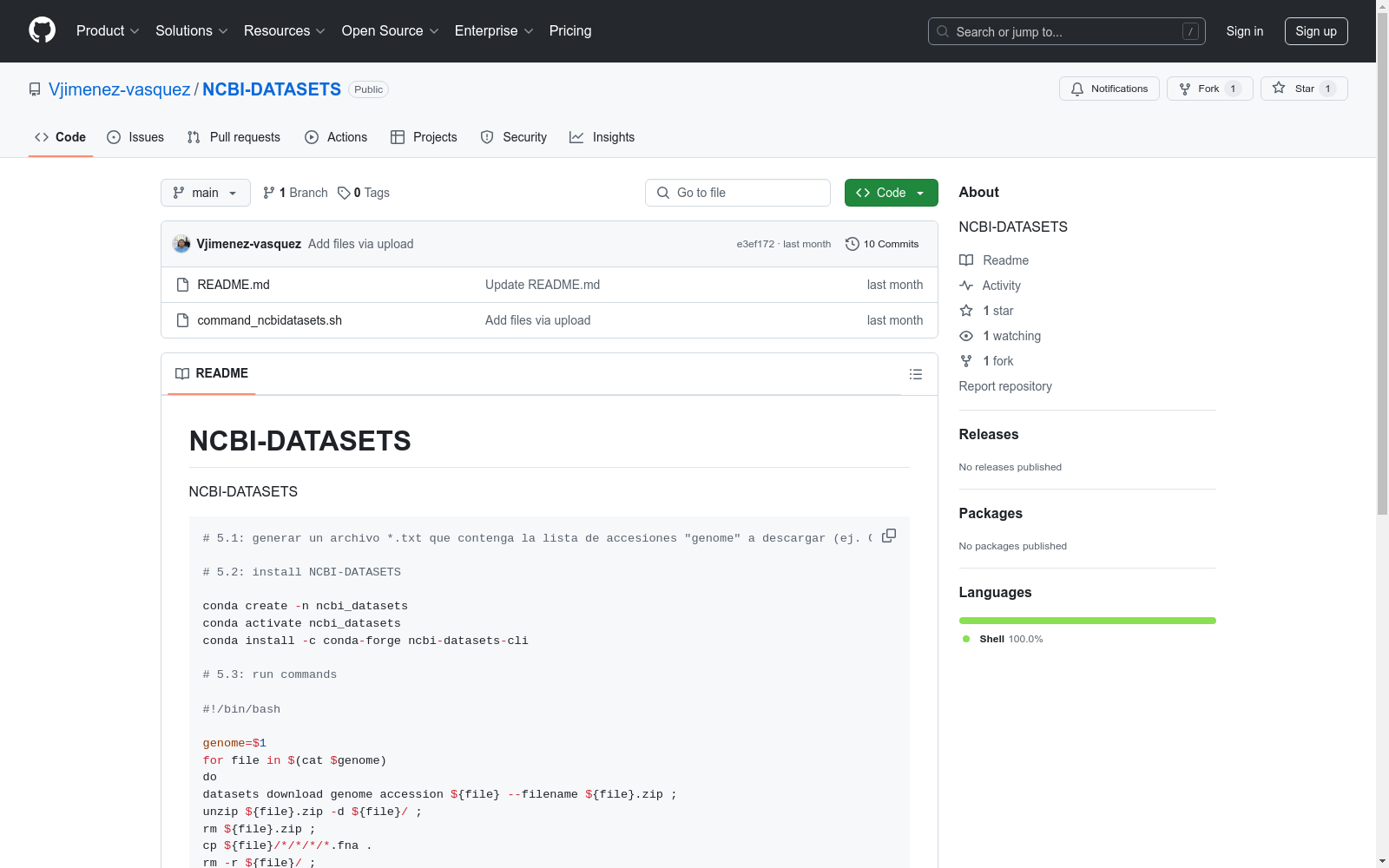Click the Shell 100.0% language link
This screenshot has width=1389, height=868.
pyautogui.click(x=1003, y=639)
